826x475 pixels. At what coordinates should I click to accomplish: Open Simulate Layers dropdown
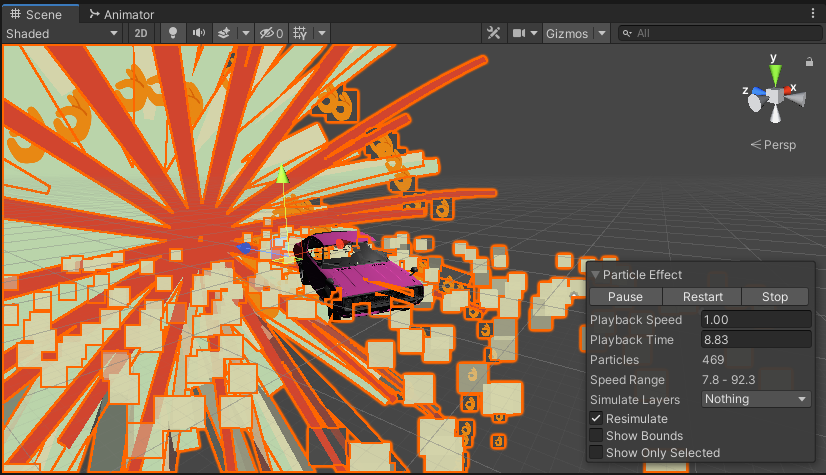point(756,399)
